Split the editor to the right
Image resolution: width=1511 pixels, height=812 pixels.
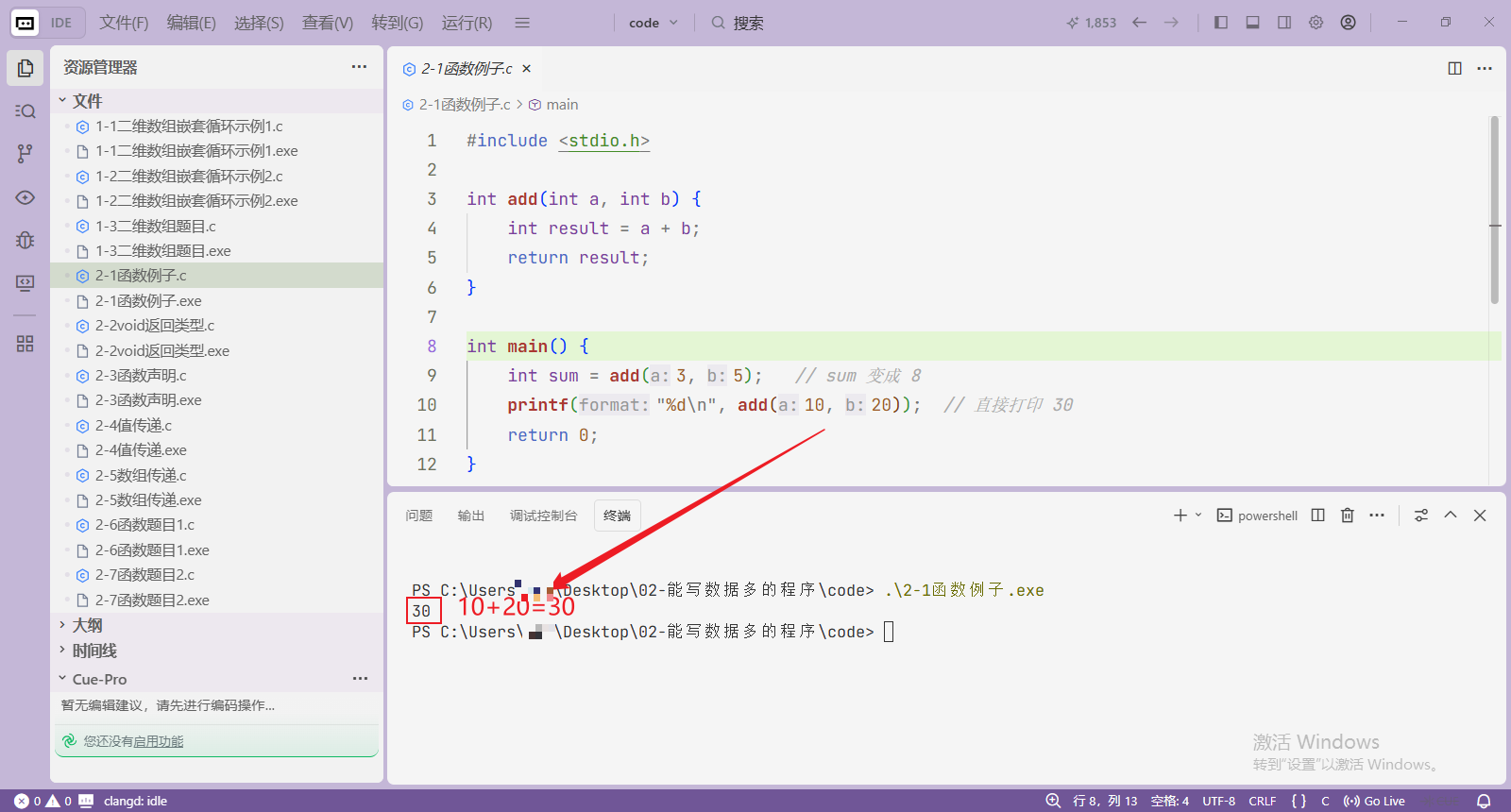[x=1454, y=68]
